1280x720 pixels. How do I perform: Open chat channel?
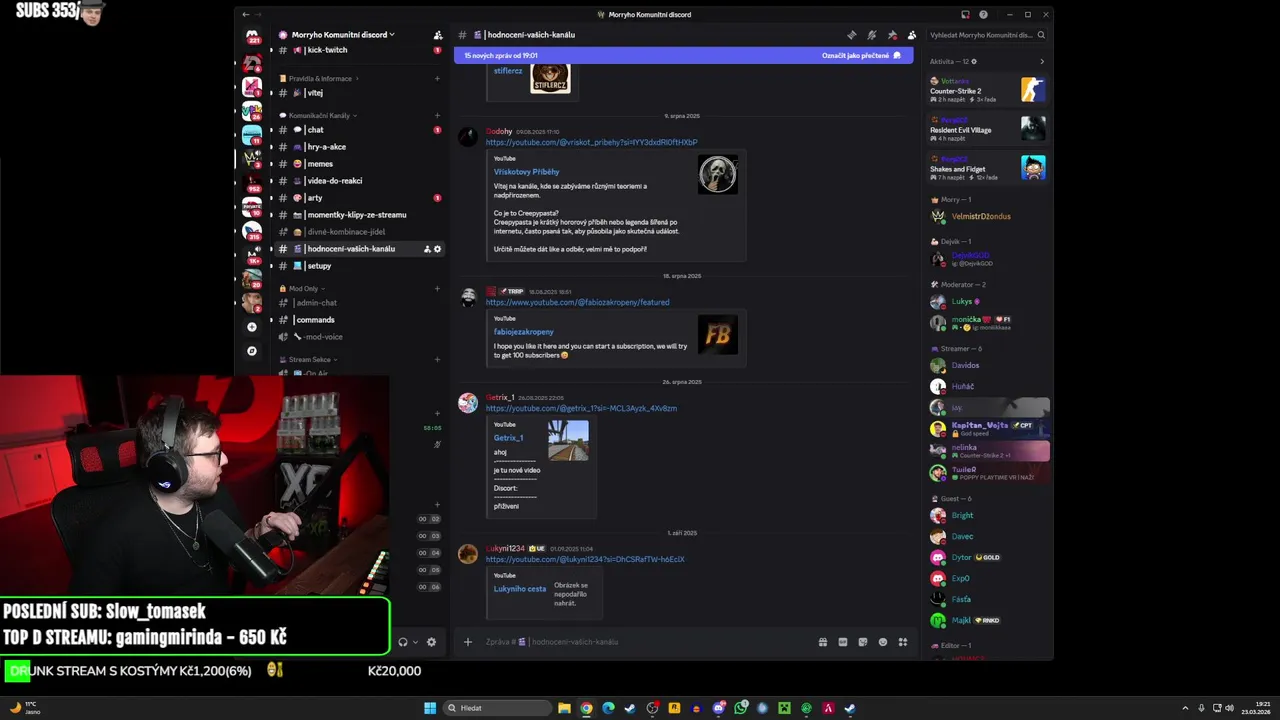pyautogui.click(x=358, y=130)
